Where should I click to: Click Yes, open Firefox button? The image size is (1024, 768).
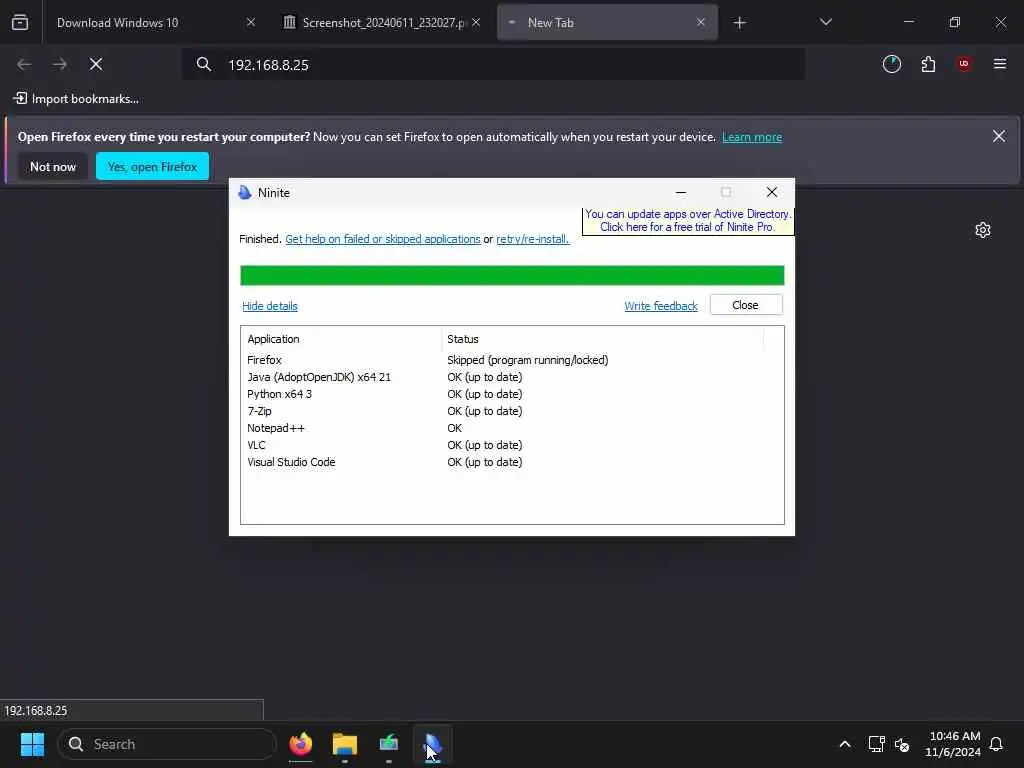(152, 167)
